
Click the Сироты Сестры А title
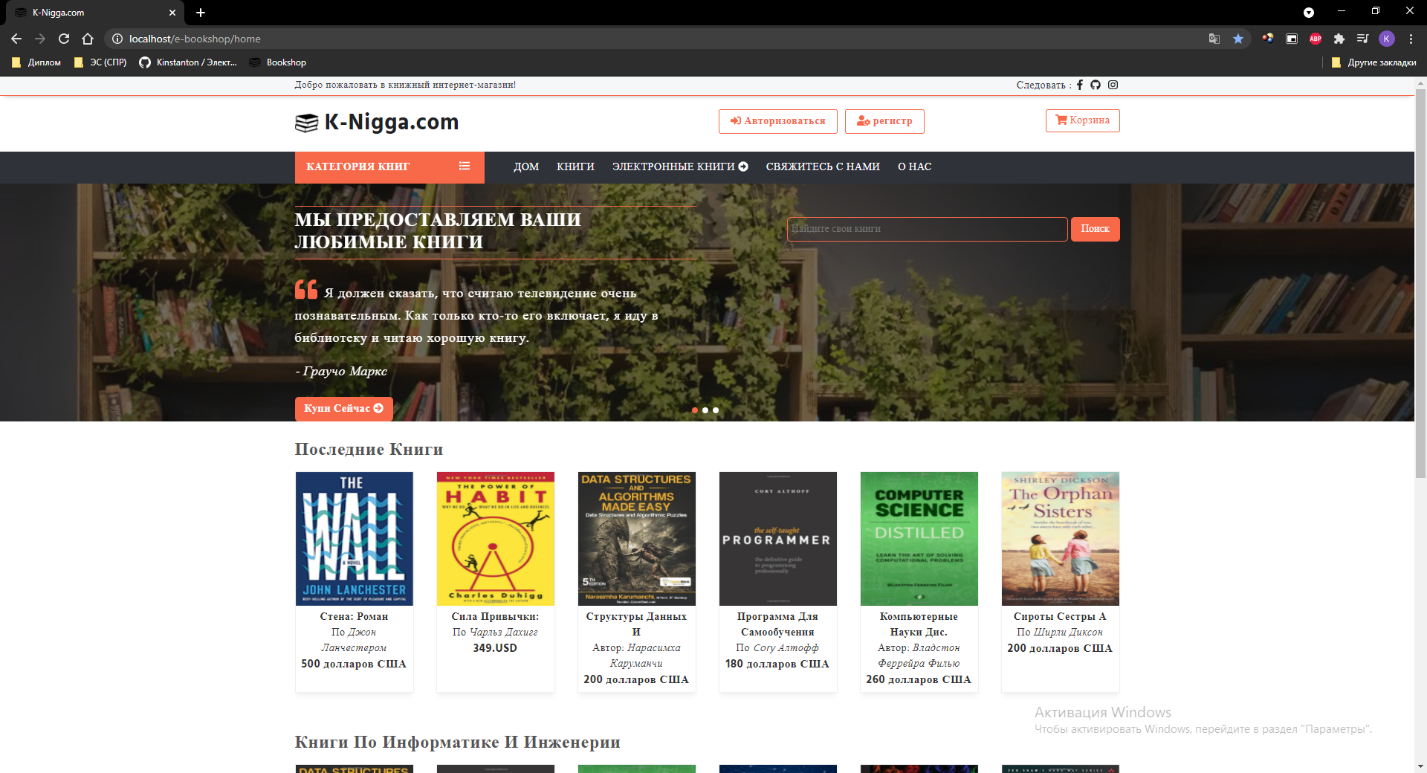click(1060, 617)
